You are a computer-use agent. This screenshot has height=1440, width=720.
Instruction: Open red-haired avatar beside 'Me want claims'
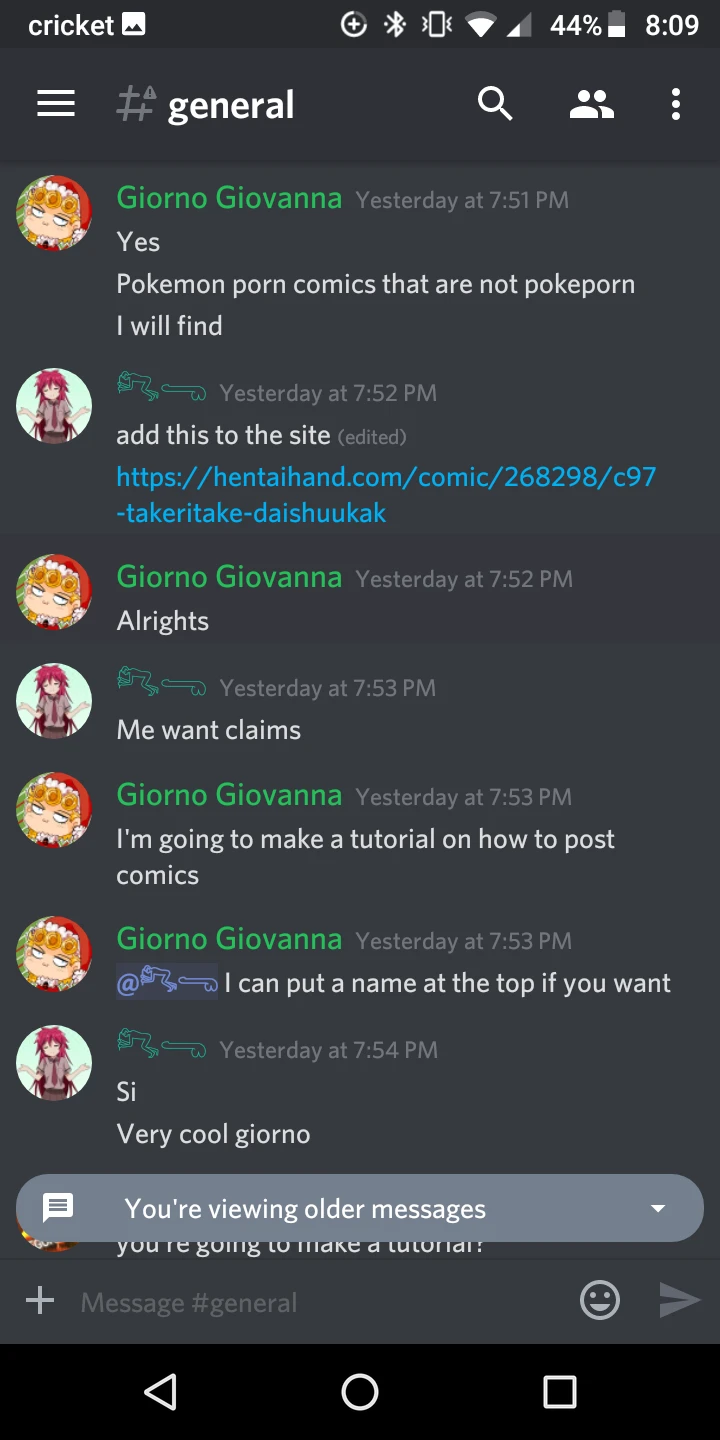click(x=54, y=701)
